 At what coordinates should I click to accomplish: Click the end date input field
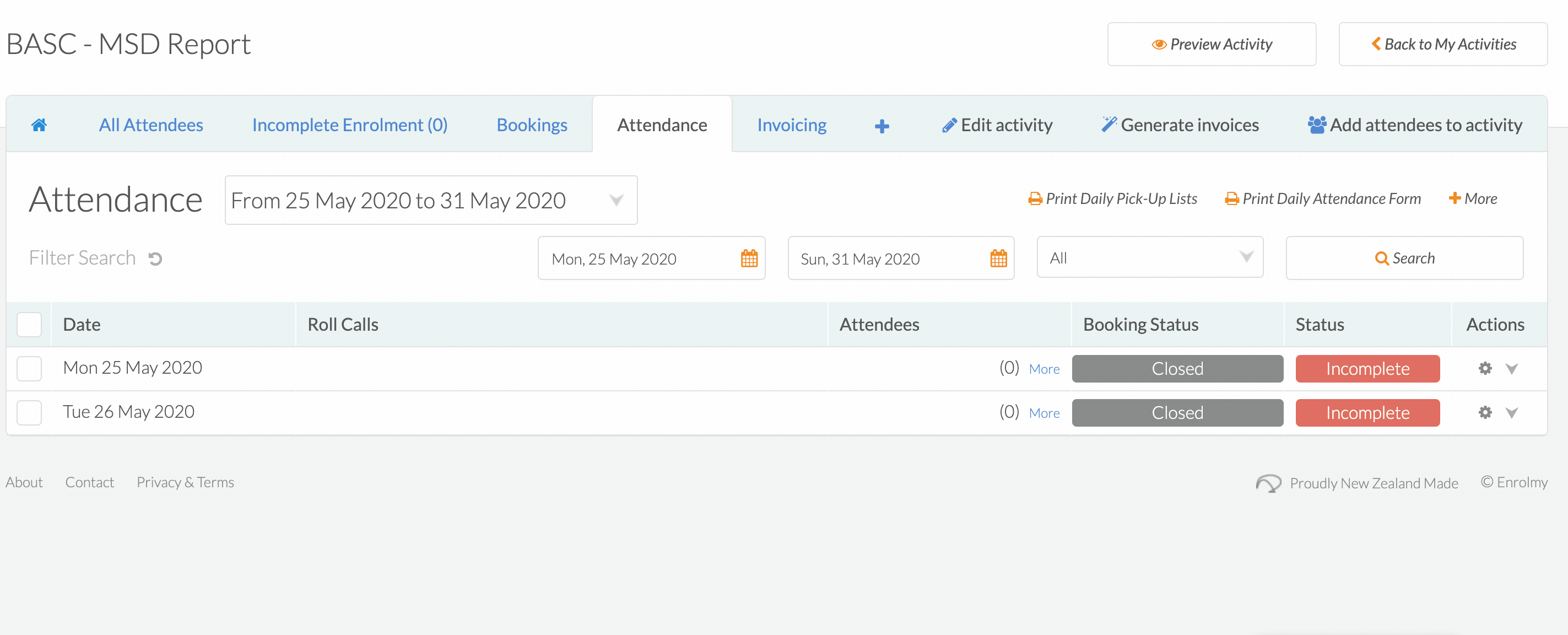tap(901, 258)
